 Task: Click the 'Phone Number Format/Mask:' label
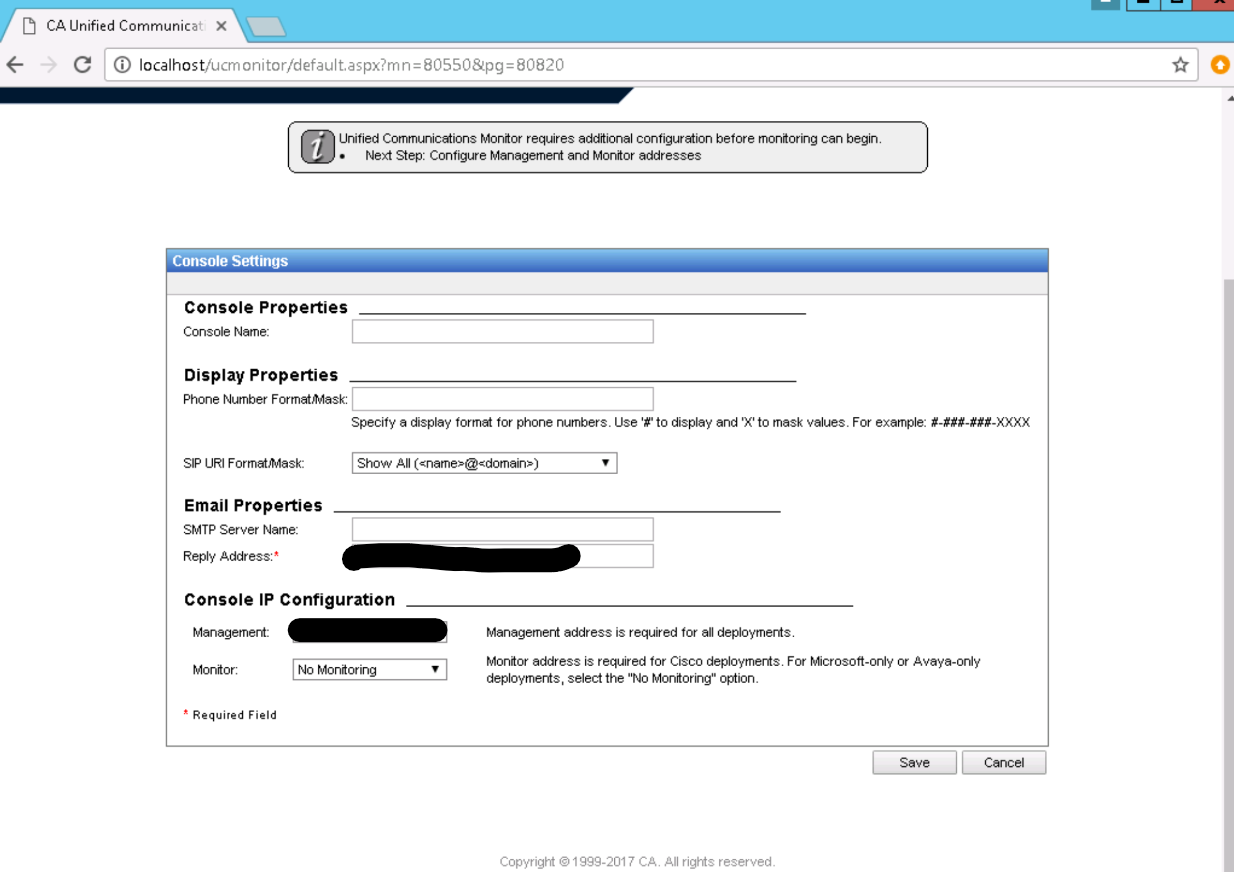pyautogui.click(x=265, y=400)
